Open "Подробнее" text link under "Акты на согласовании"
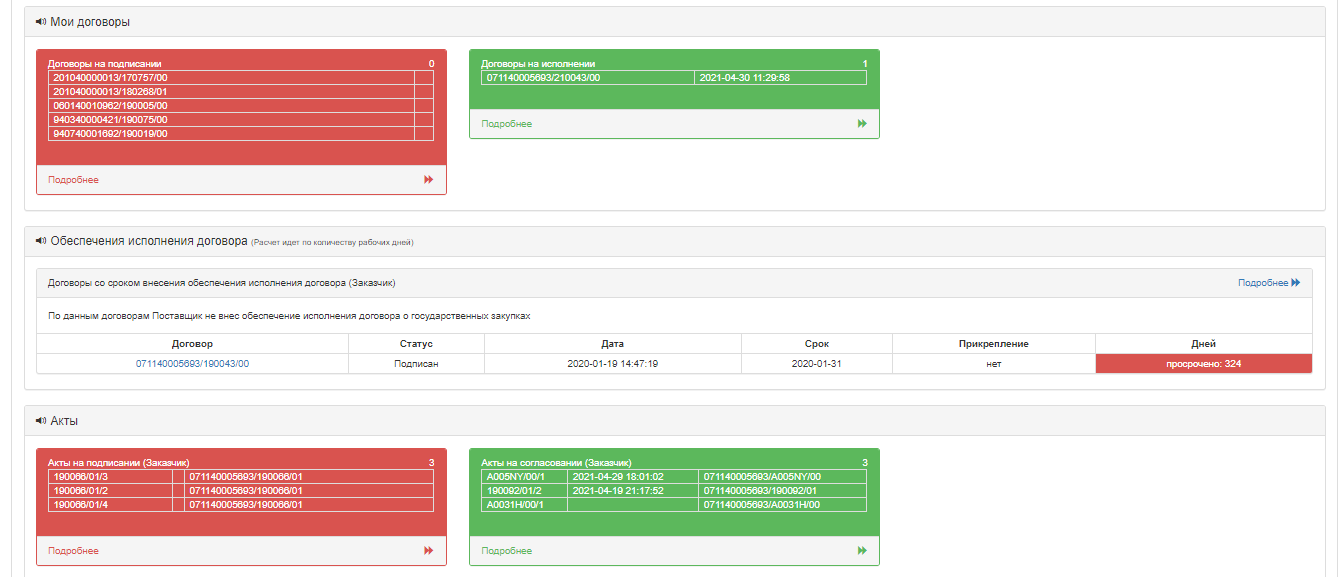Image resolution: width=1338 pixels, height=577 pixels. [x=506, y=551]
